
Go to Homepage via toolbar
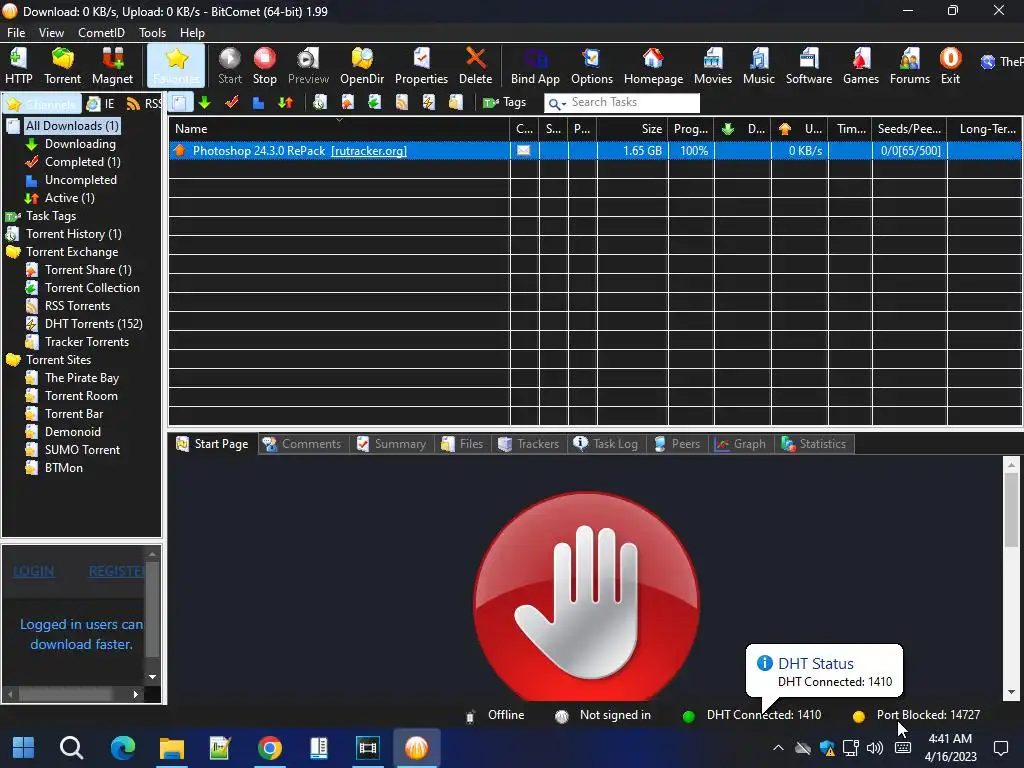pos(653,65)
